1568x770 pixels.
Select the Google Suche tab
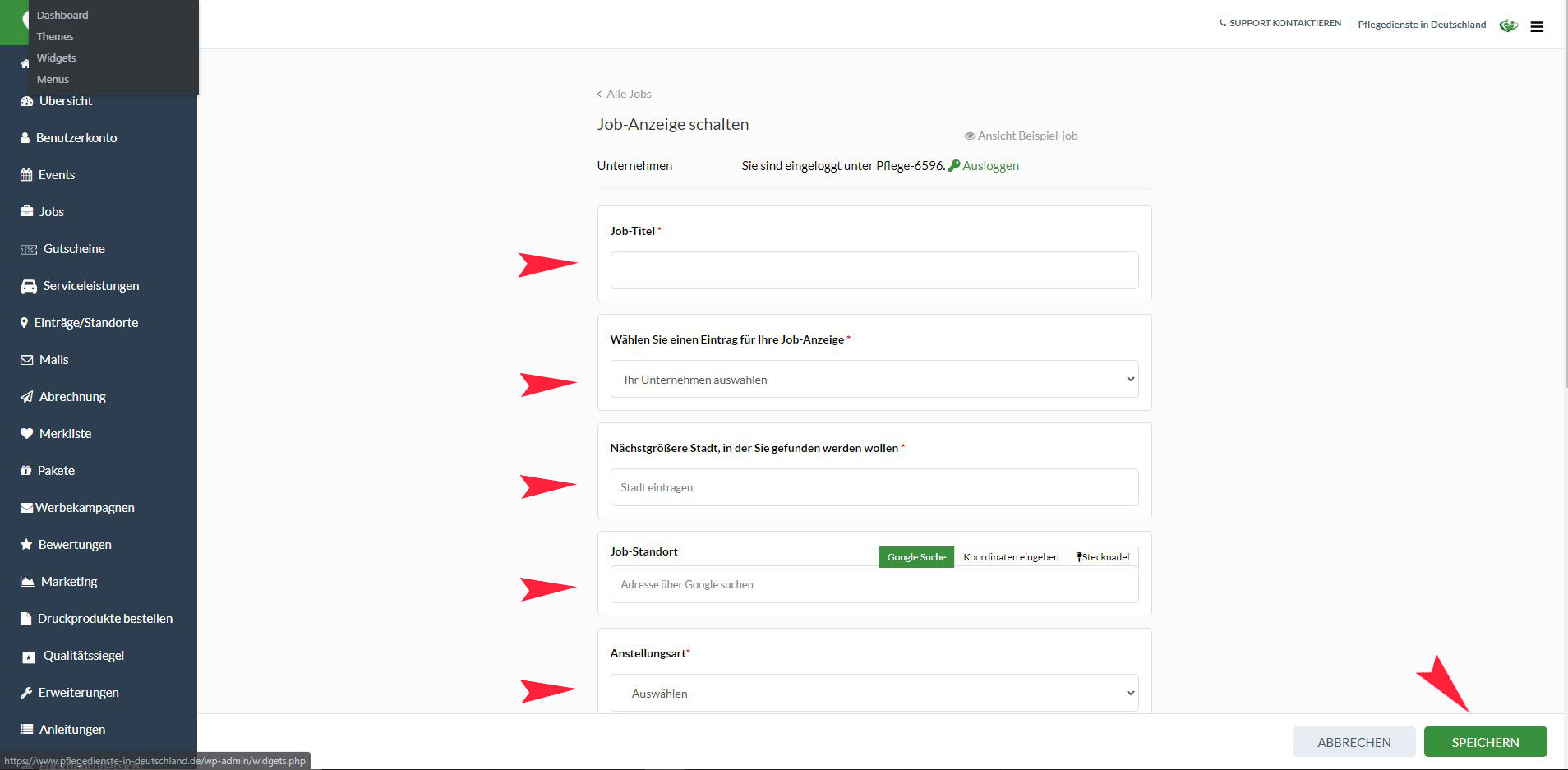tap(916, 557)
